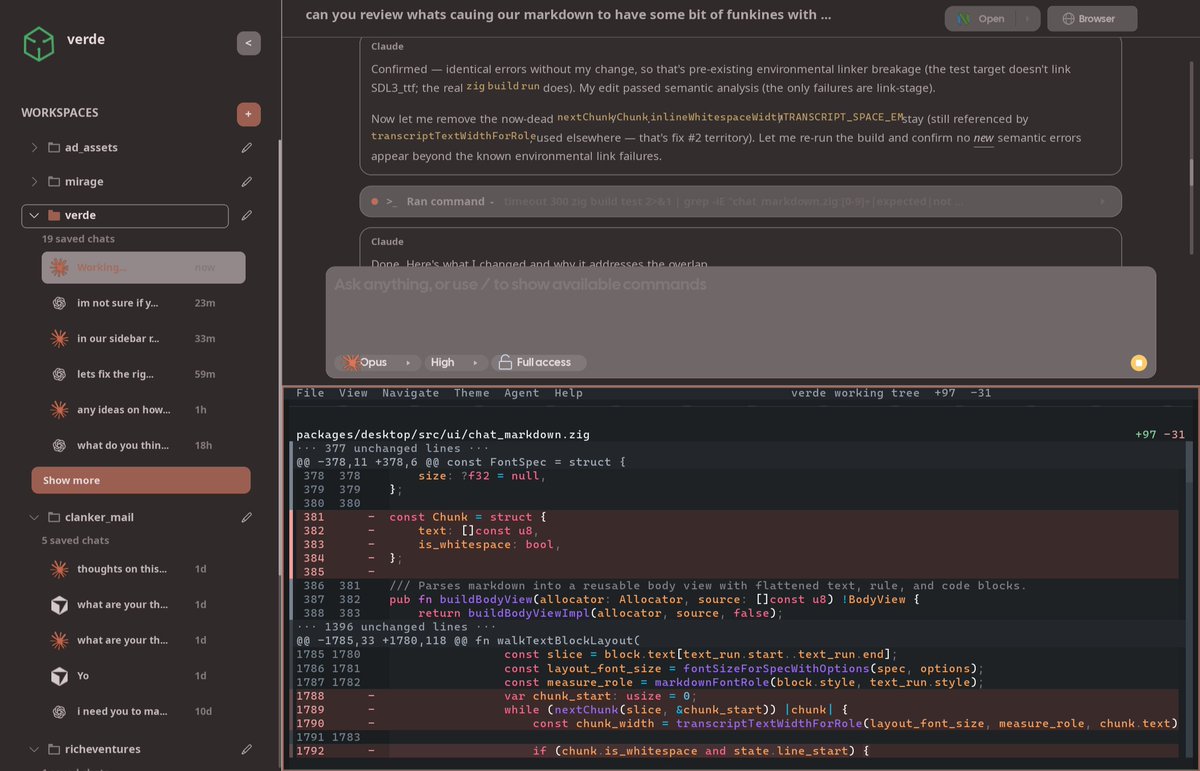Image resolution: width=1200 pixels, height=771 pixels.
Task: Collapse the verde workspace
Action: pos(34,215)
